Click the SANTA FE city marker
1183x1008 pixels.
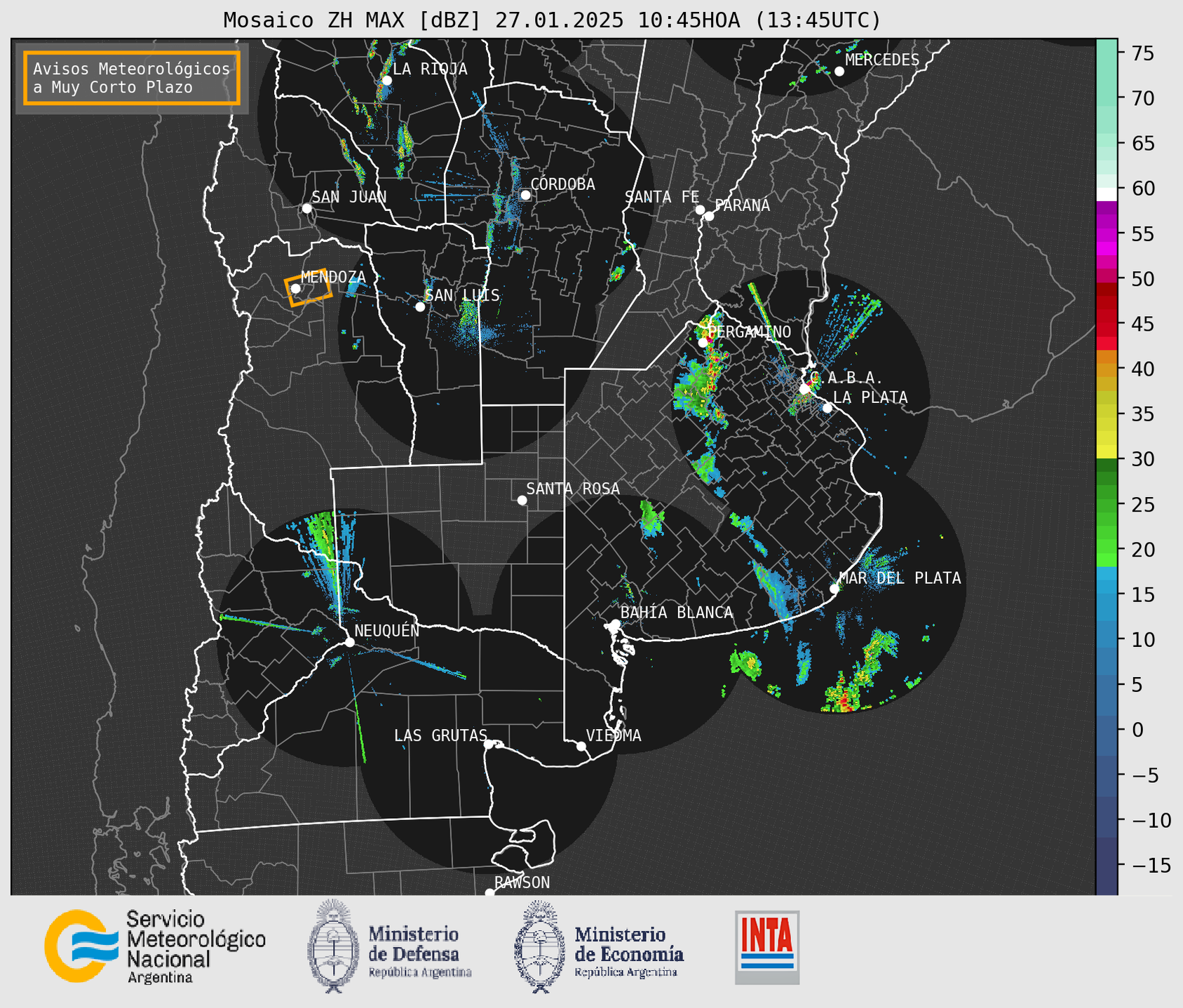[700, 210]
